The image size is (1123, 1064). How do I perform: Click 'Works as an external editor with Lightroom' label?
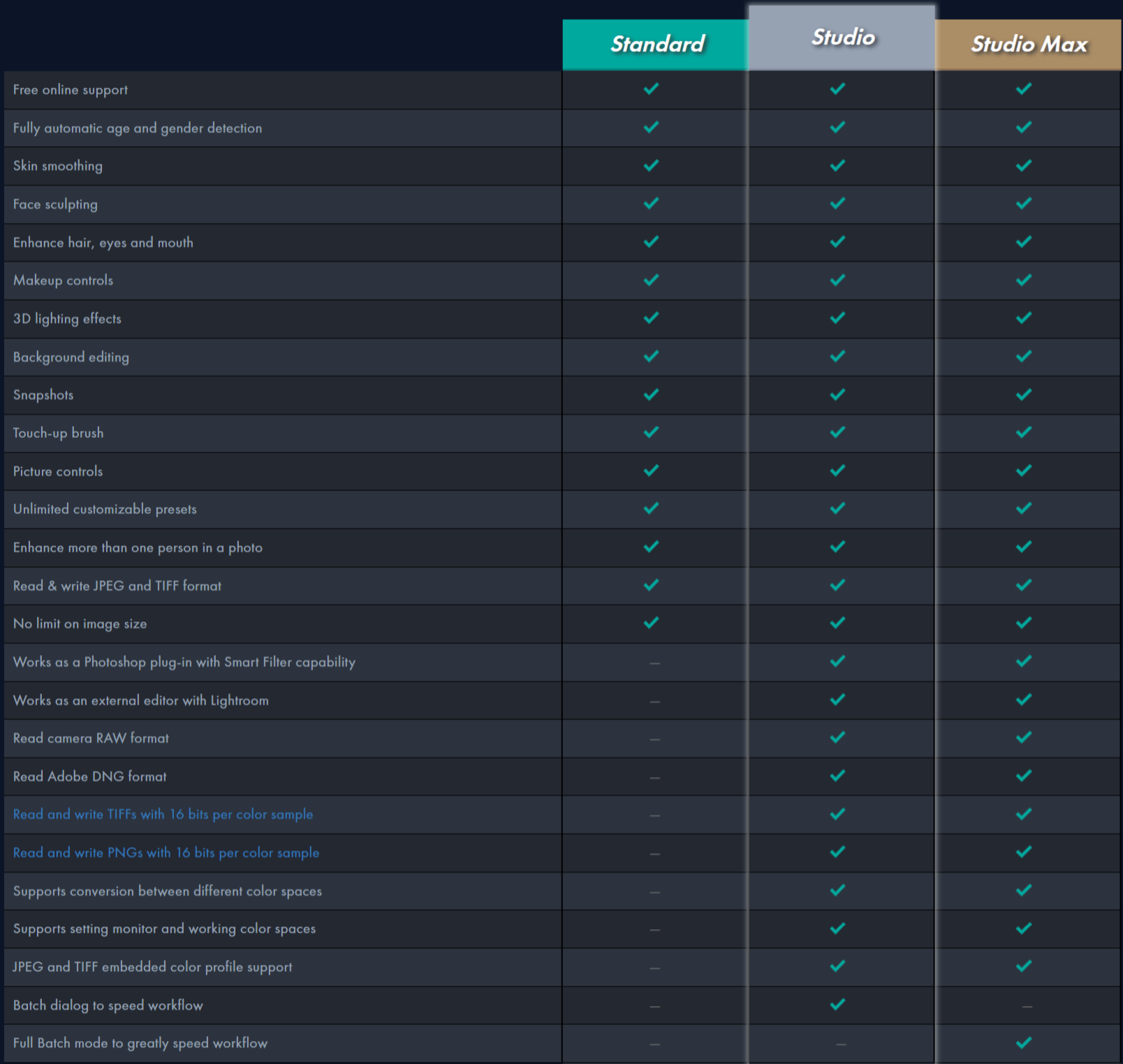140,700
